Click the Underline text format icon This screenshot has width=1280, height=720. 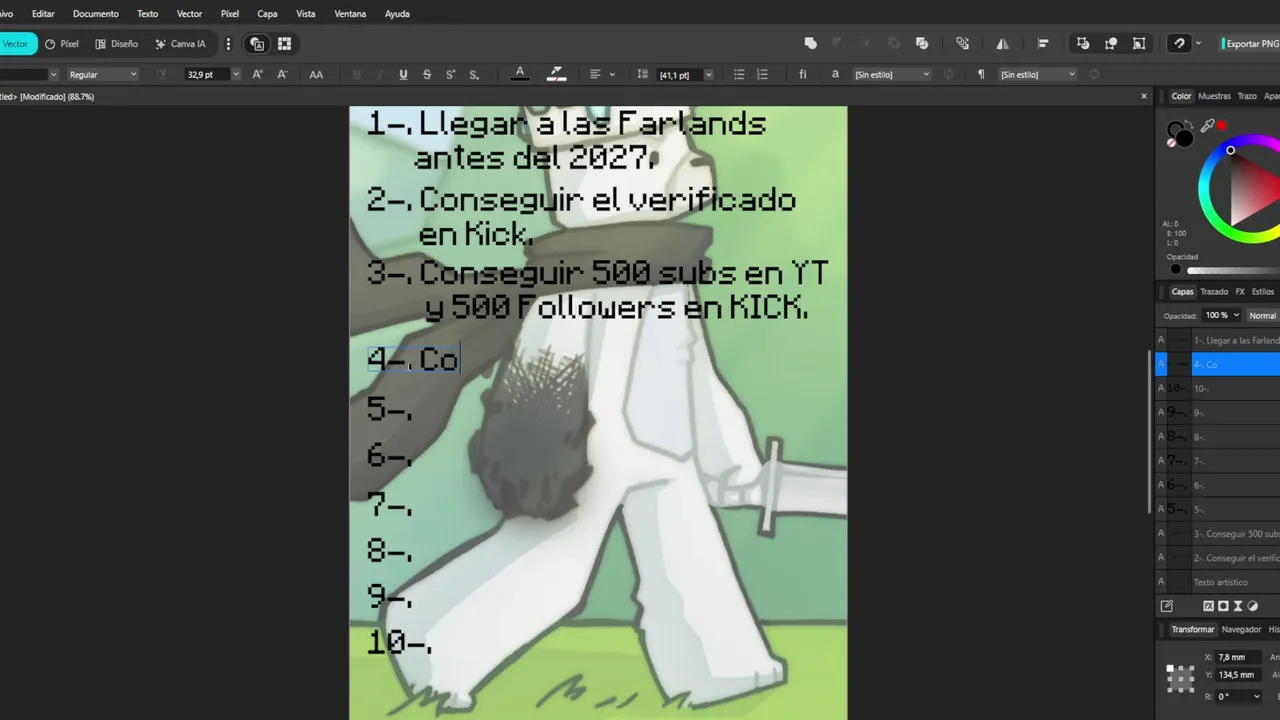click(403, 75)
